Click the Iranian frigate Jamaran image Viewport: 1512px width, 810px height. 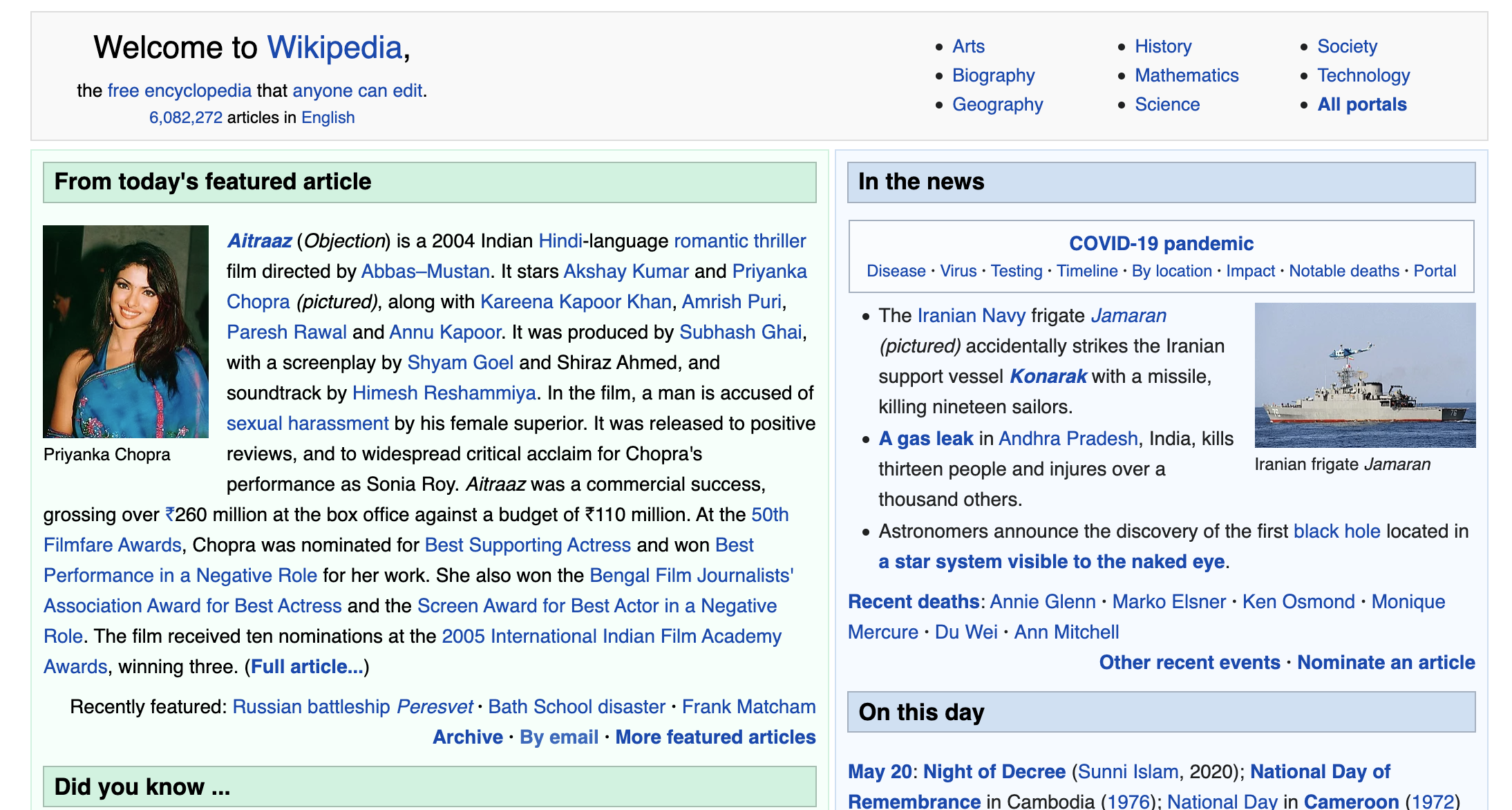pos(1365,375)
